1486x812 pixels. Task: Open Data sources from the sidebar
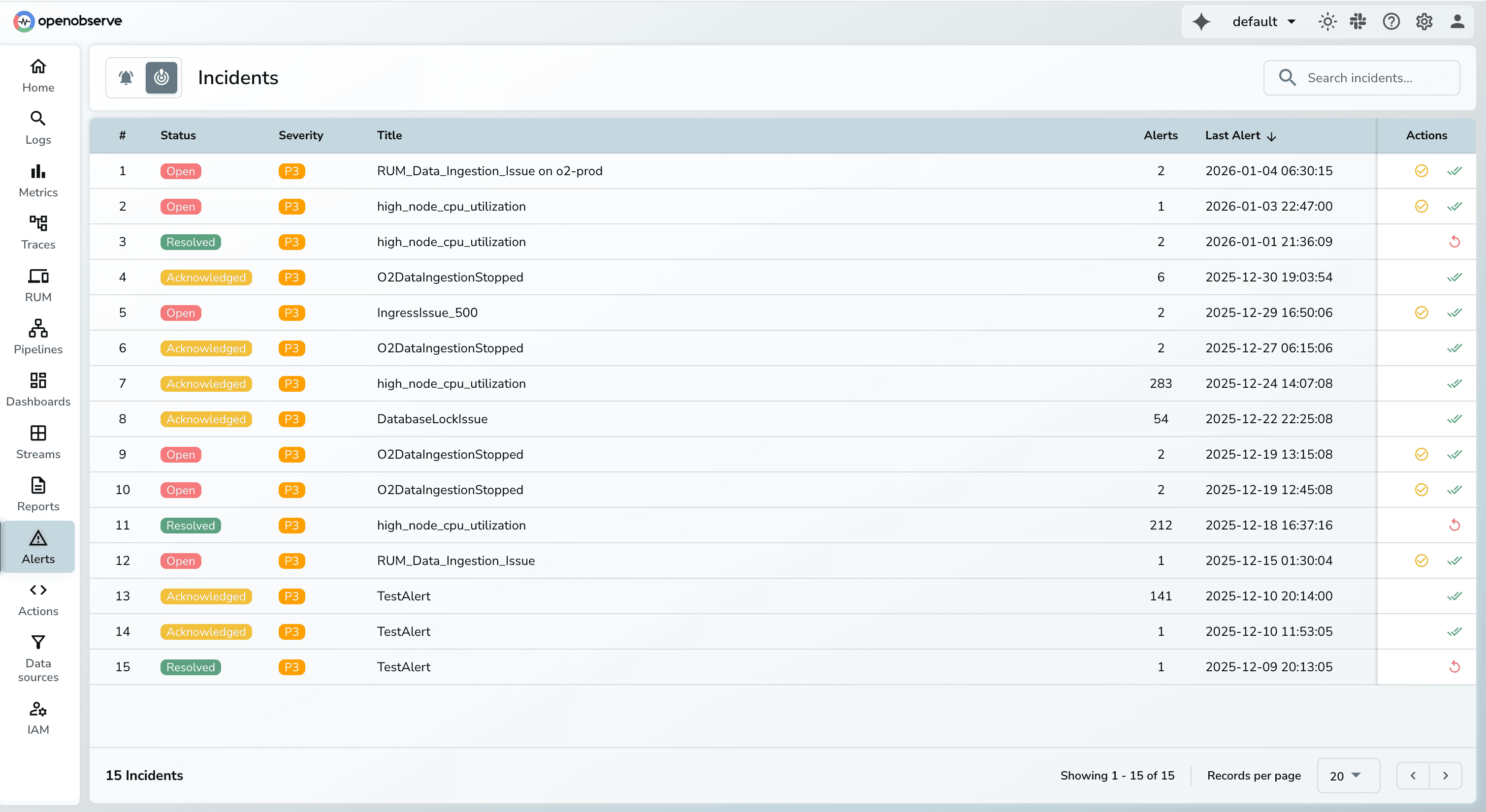tap(37, 657)
